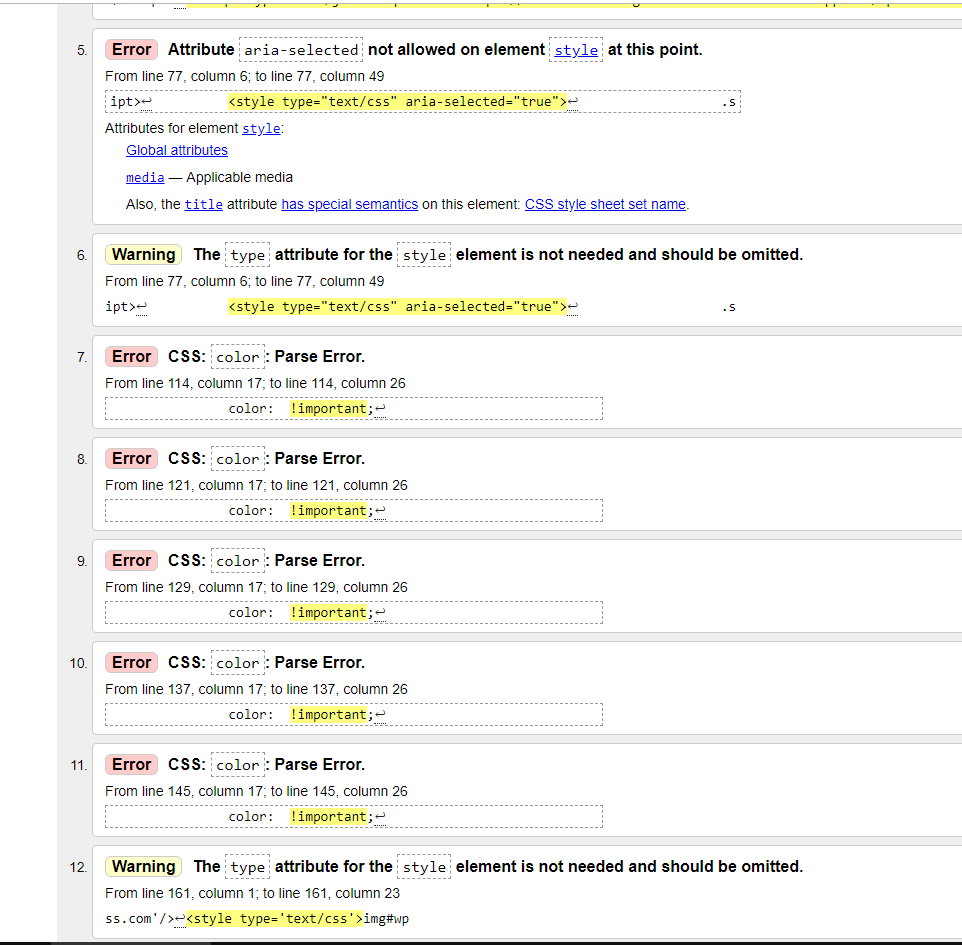Screen dimensions: 962x945
Task: Click highlighted !important code in message 8
Action: click(329, 511)
